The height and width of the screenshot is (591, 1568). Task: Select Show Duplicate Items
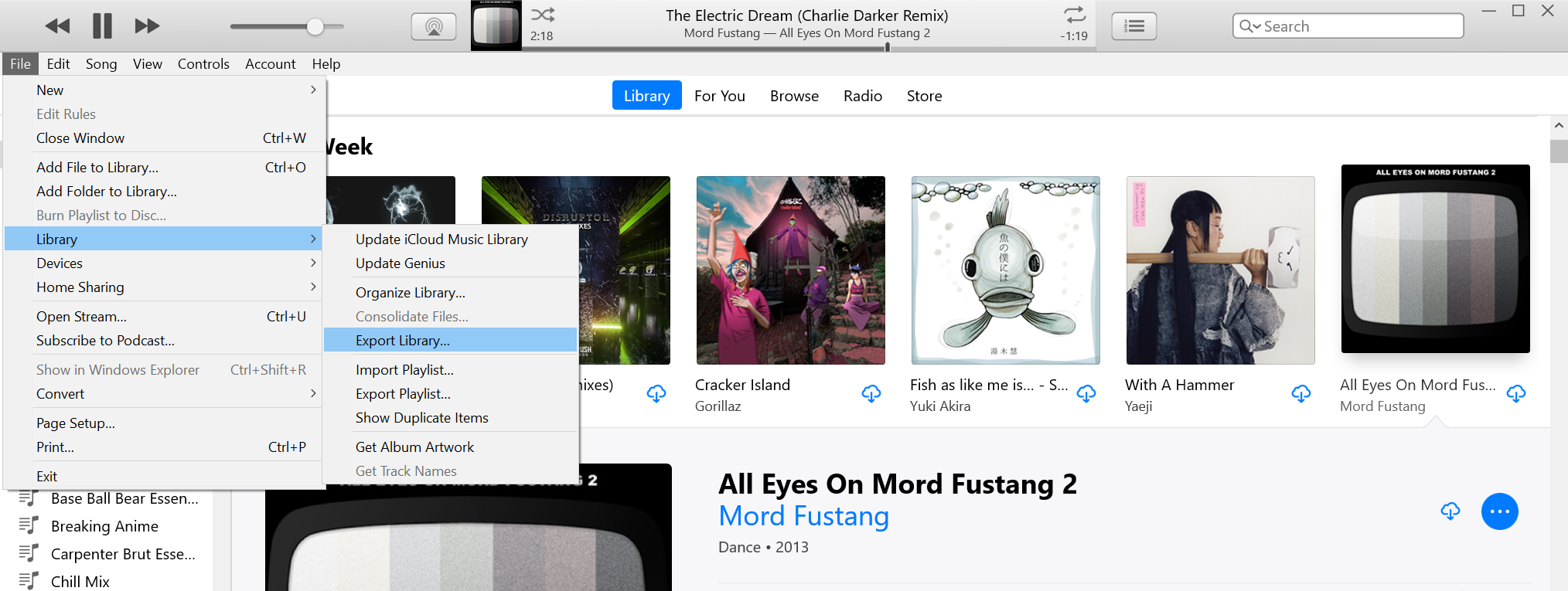[451, 418]
